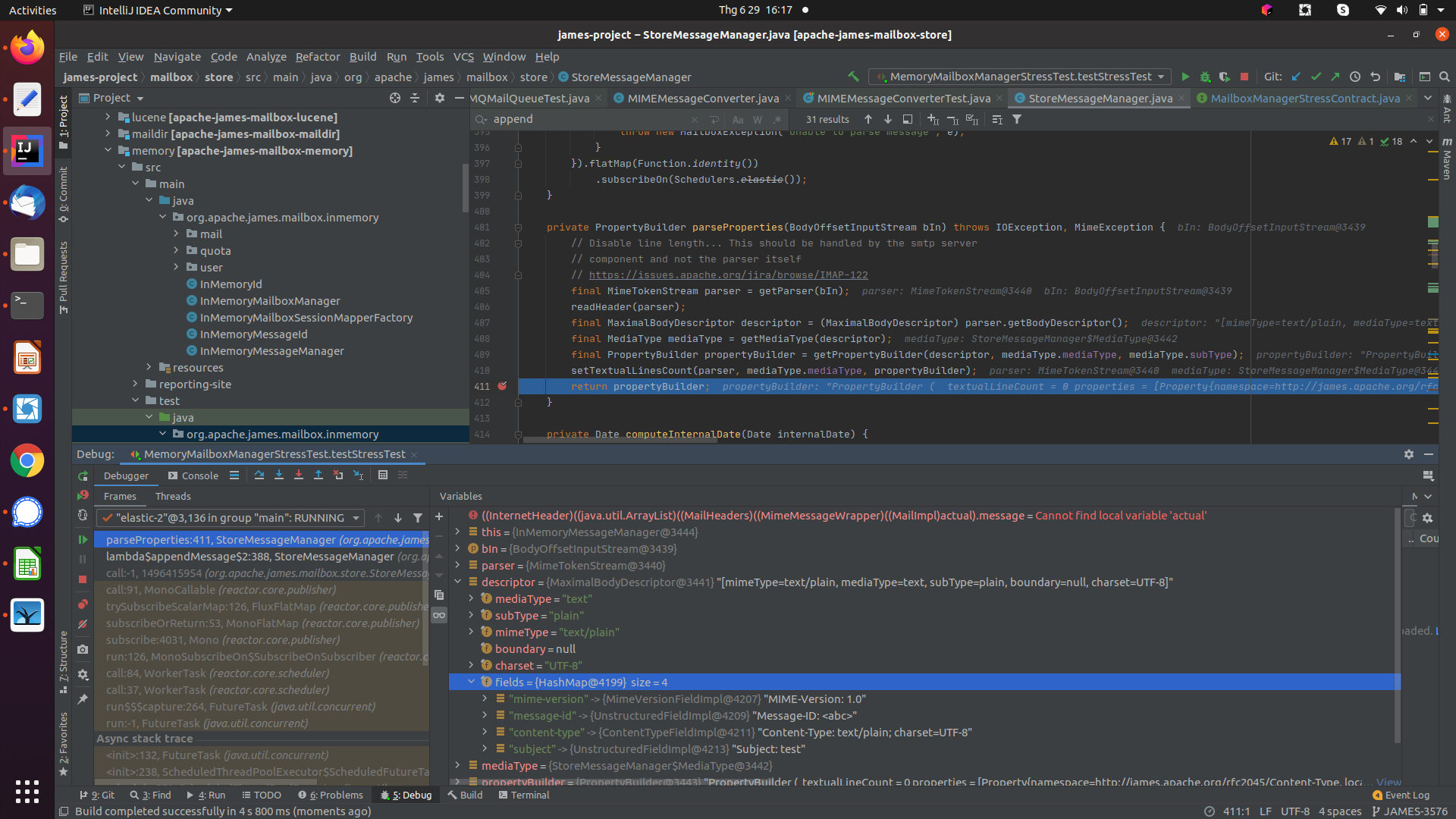Screen dimensions: 1456x819
Task: Collapse descriptor variable node
Action: pyautogui.click(x=457, y=582)
